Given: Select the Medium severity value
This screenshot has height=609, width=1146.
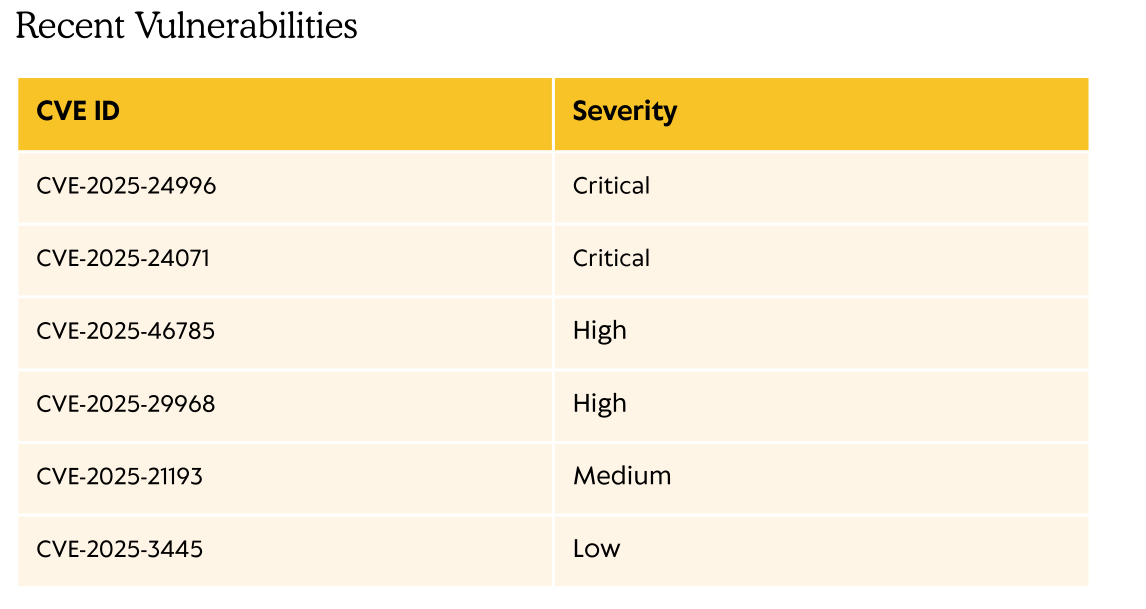Looking at the screenshot, I should coord(621,476).
